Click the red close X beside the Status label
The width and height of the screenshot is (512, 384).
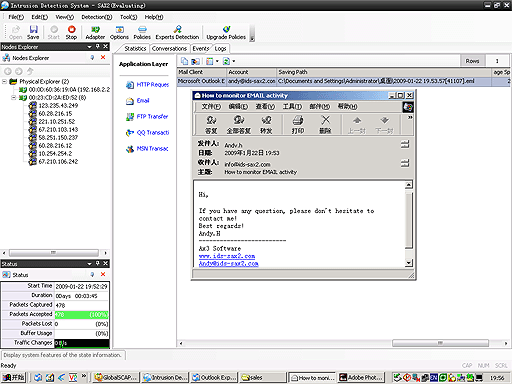103,274
